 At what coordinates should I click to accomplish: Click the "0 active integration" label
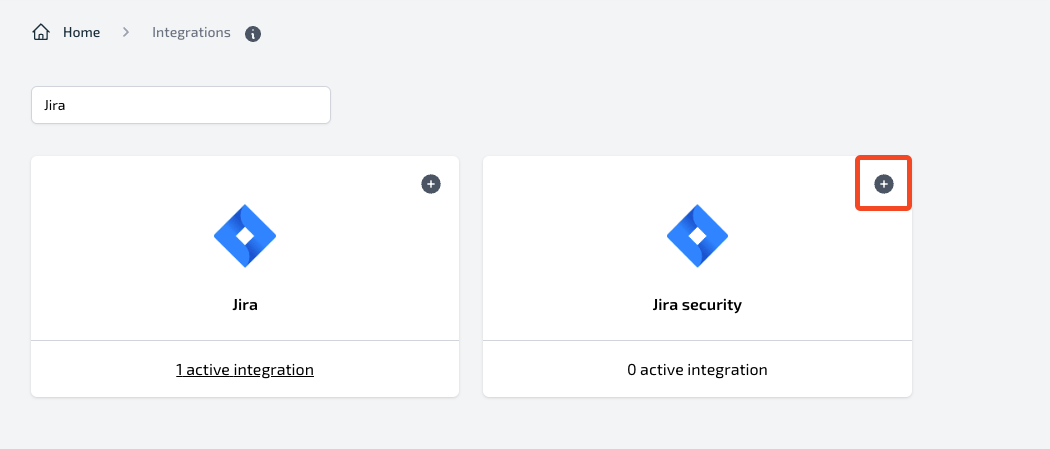tap(697, 369)
